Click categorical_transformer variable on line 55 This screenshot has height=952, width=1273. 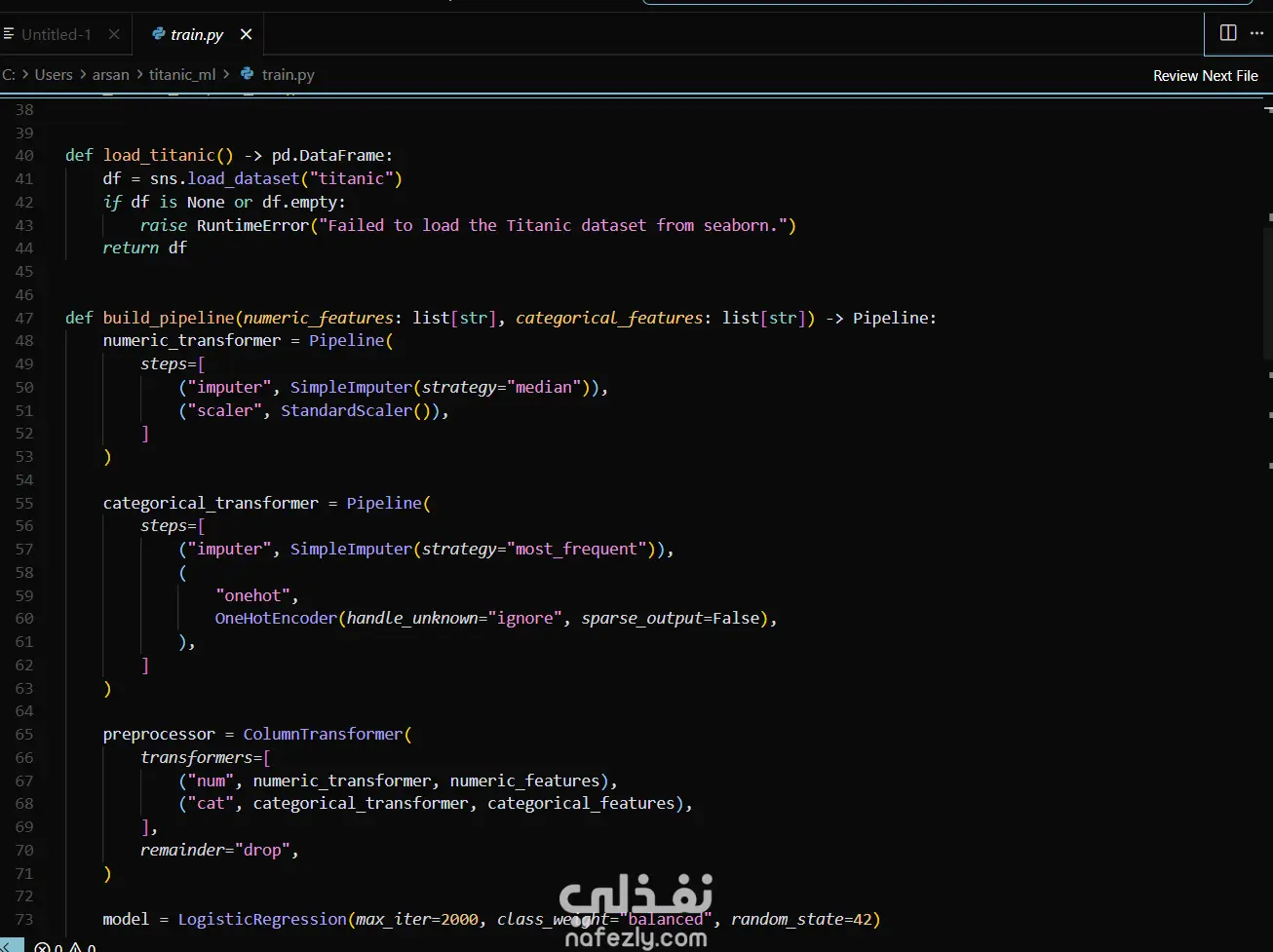click(x=211, y=503)
